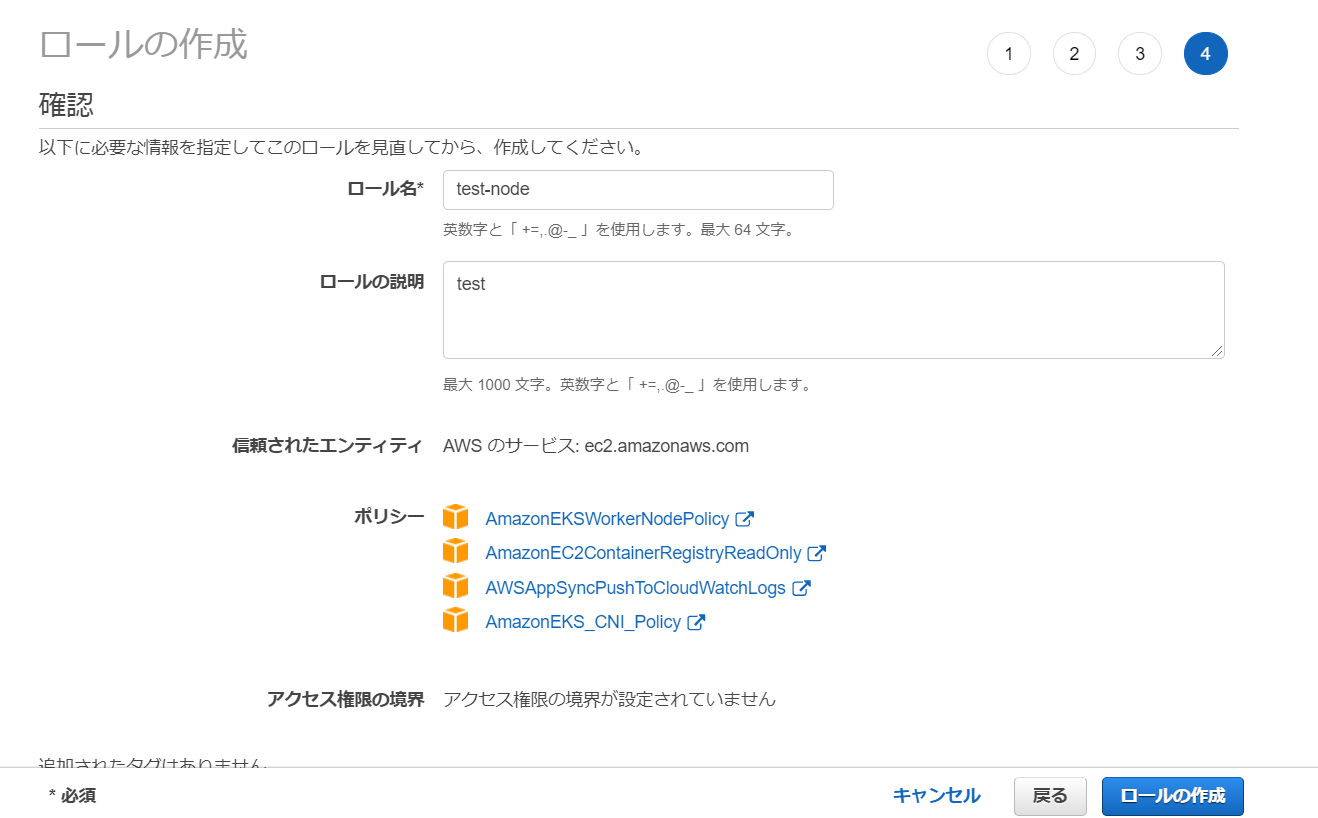Click external link icon beside AmazonEC2ContainerRegistryReadOnly

[x=816, y=553]
